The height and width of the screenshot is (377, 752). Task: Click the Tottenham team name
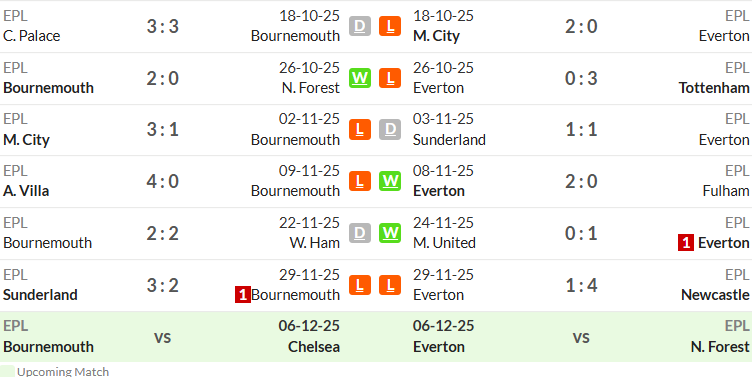pos(714,88)
